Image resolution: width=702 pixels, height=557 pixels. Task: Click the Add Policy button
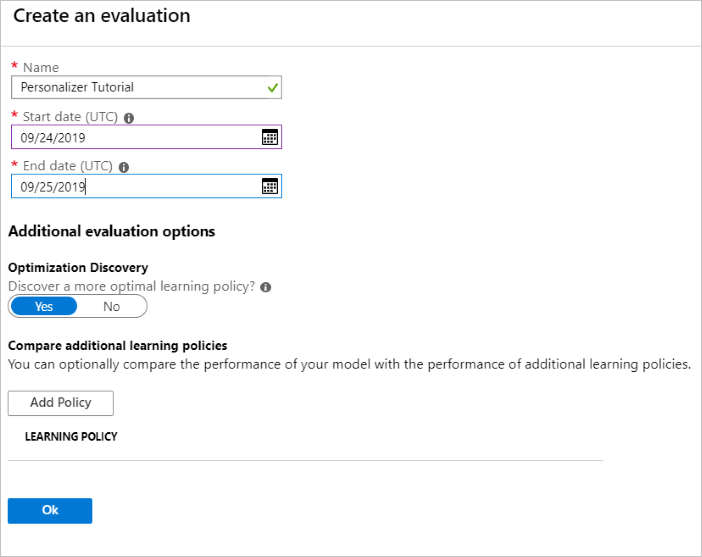pyautogui.click(x=61, y=403)
